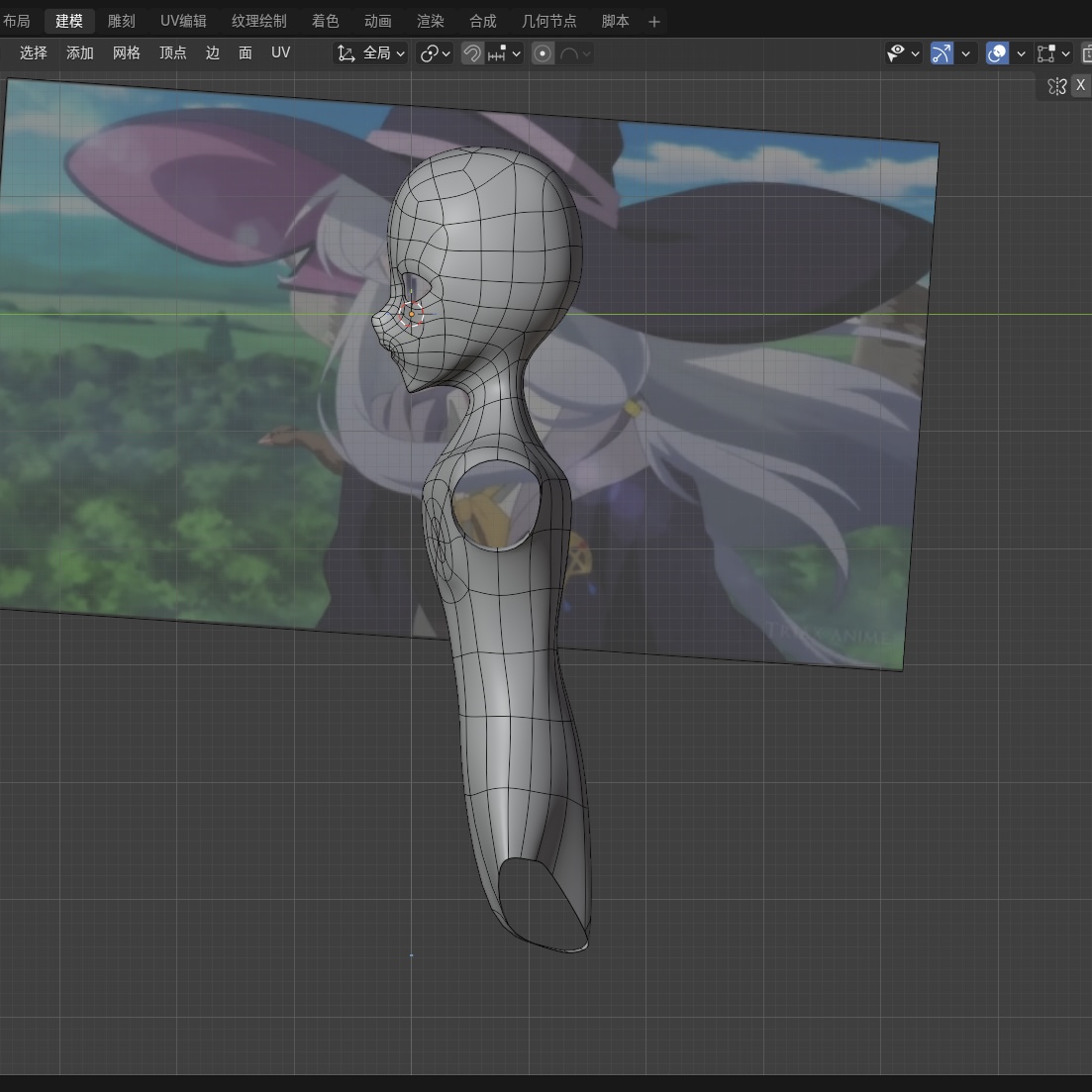The height and width of the screenshot is (1092, 1092).
Task: Open the 渲染 workspace tab
Action: pyautogui.click(x=430, y=21)
